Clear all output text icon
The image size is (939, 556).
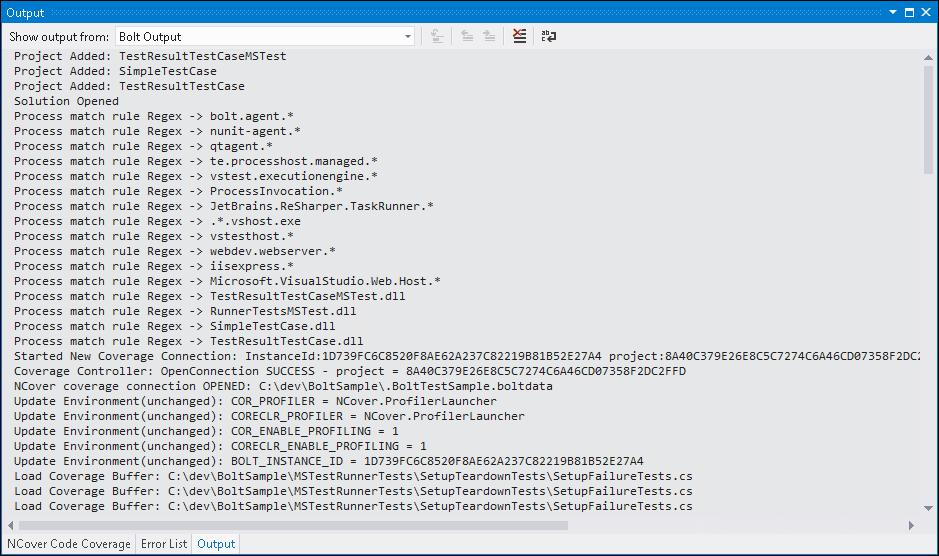tap(519, 36)
